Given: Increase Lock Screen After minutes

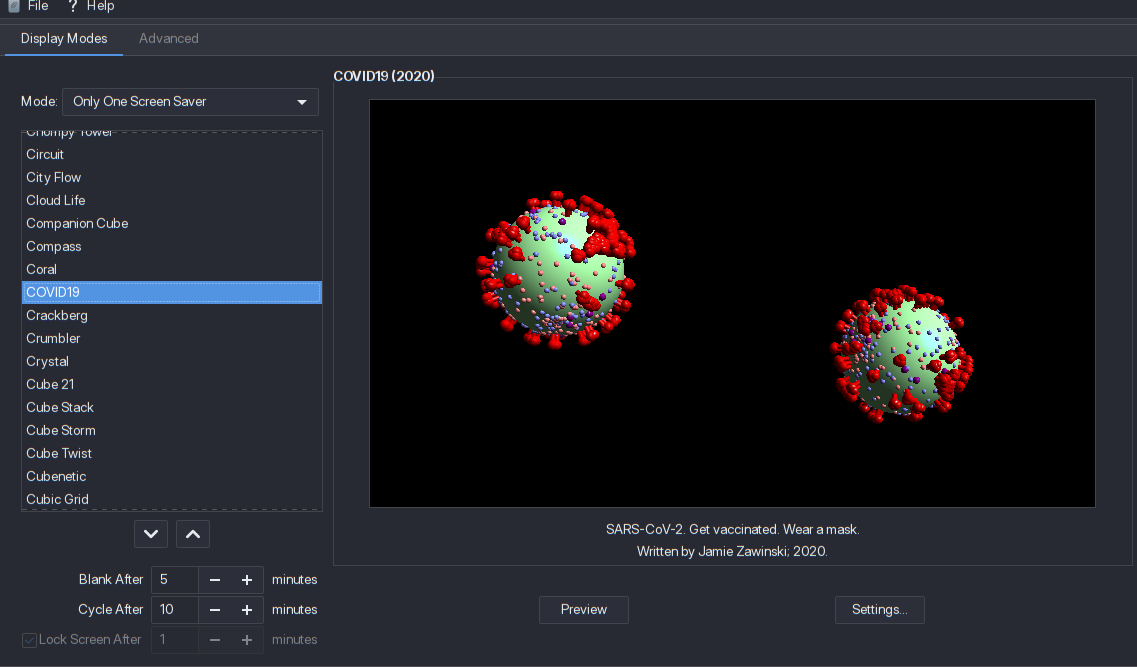Looking at the screenshot, I should (247, 639).
